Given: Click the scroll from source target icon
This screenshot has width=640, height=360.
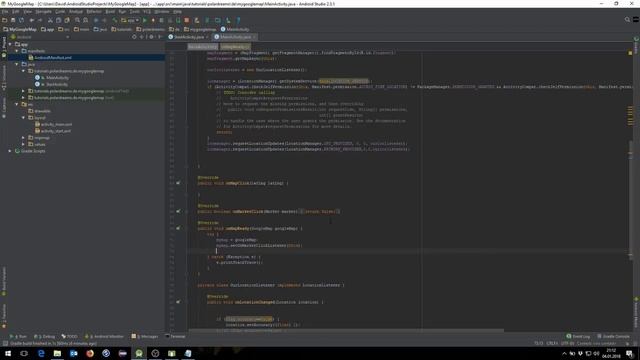Looking at the screenshot, I should [134, 37].
